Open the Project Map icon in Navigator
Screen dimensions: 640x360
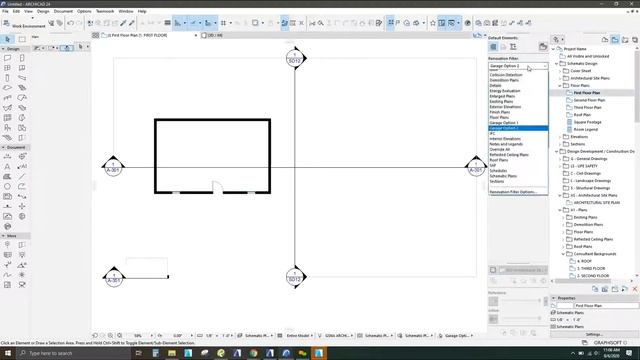coord(605,39)
